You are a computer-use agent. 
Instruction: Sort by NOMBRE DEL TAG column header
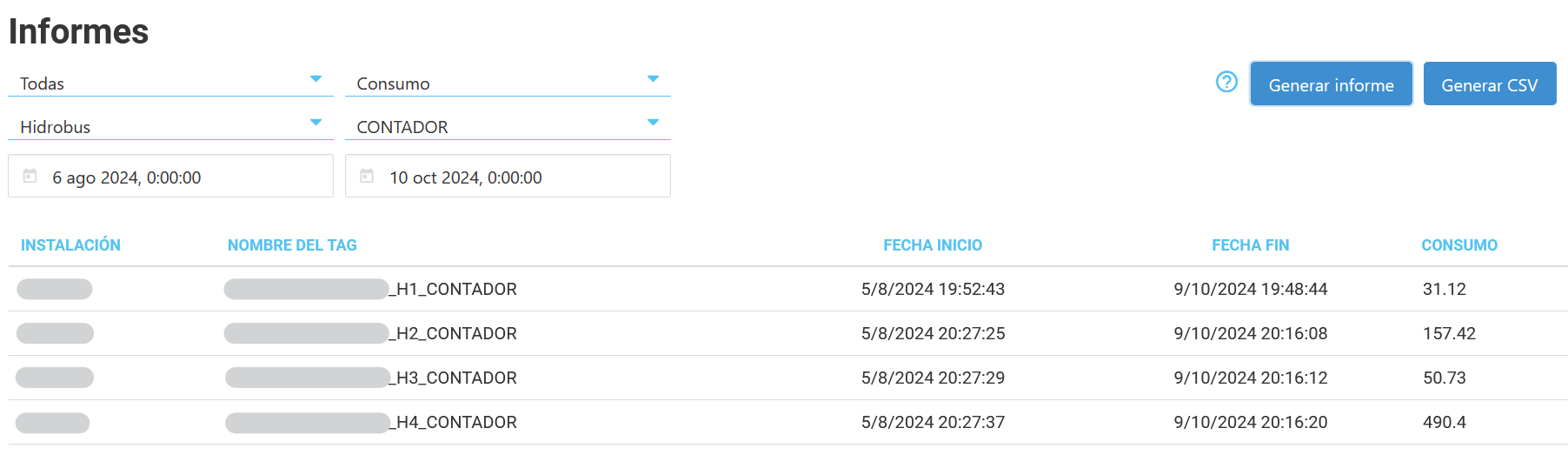pyautogui.click(x=292, y=245)
